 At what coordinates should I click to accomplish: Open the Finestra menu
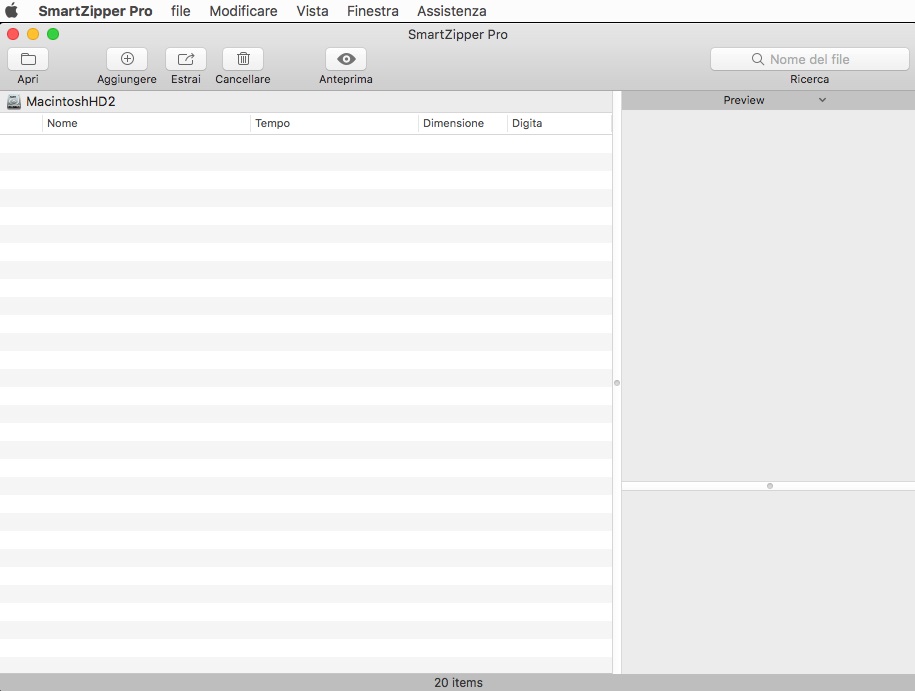tap(372, 11)
